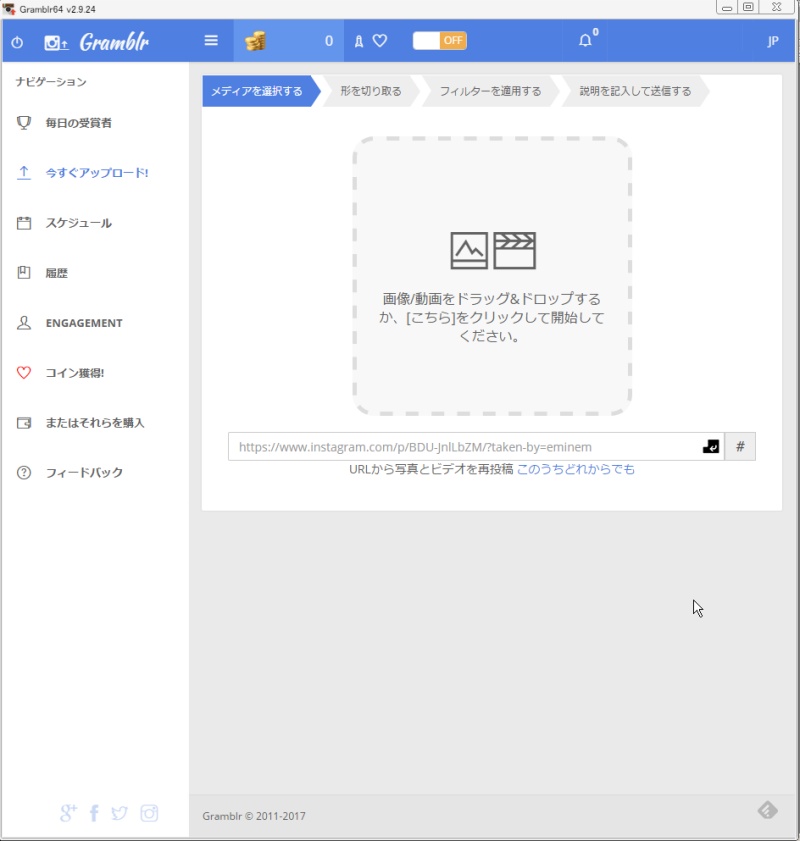The width and height of the screenshot is (800, 841).
Task: Click the coin count 0
Action: [329, 41]
